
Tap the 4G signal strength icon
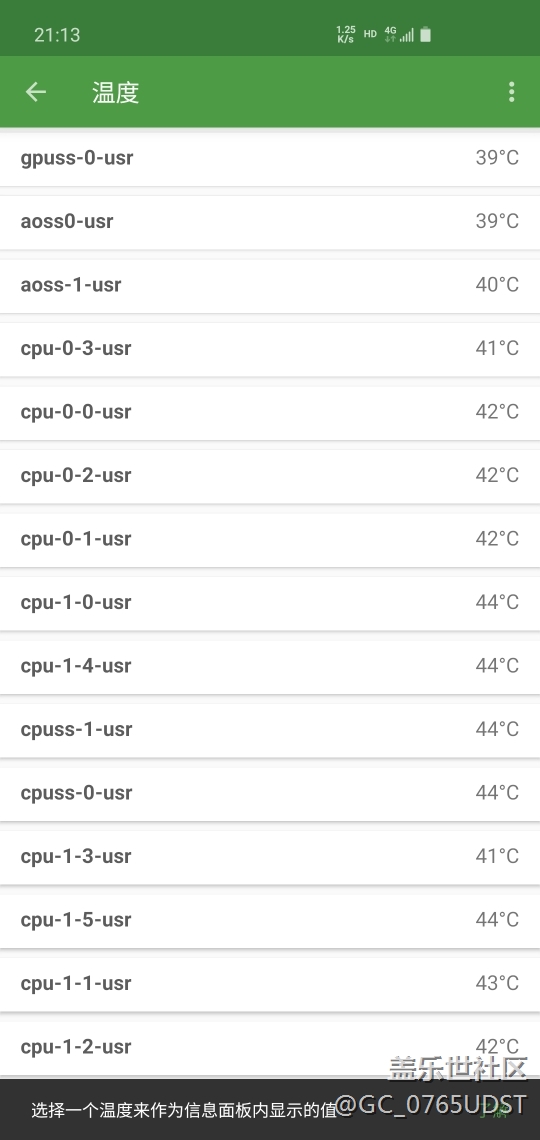click(x=399, y=34)
